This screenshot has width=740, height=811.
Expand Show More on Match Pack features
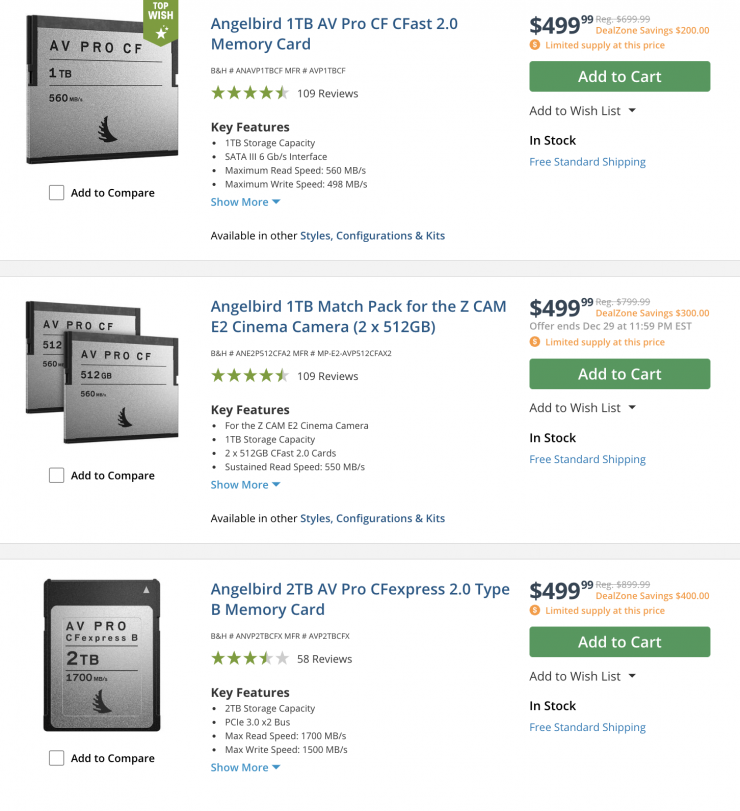click(245, 485)
